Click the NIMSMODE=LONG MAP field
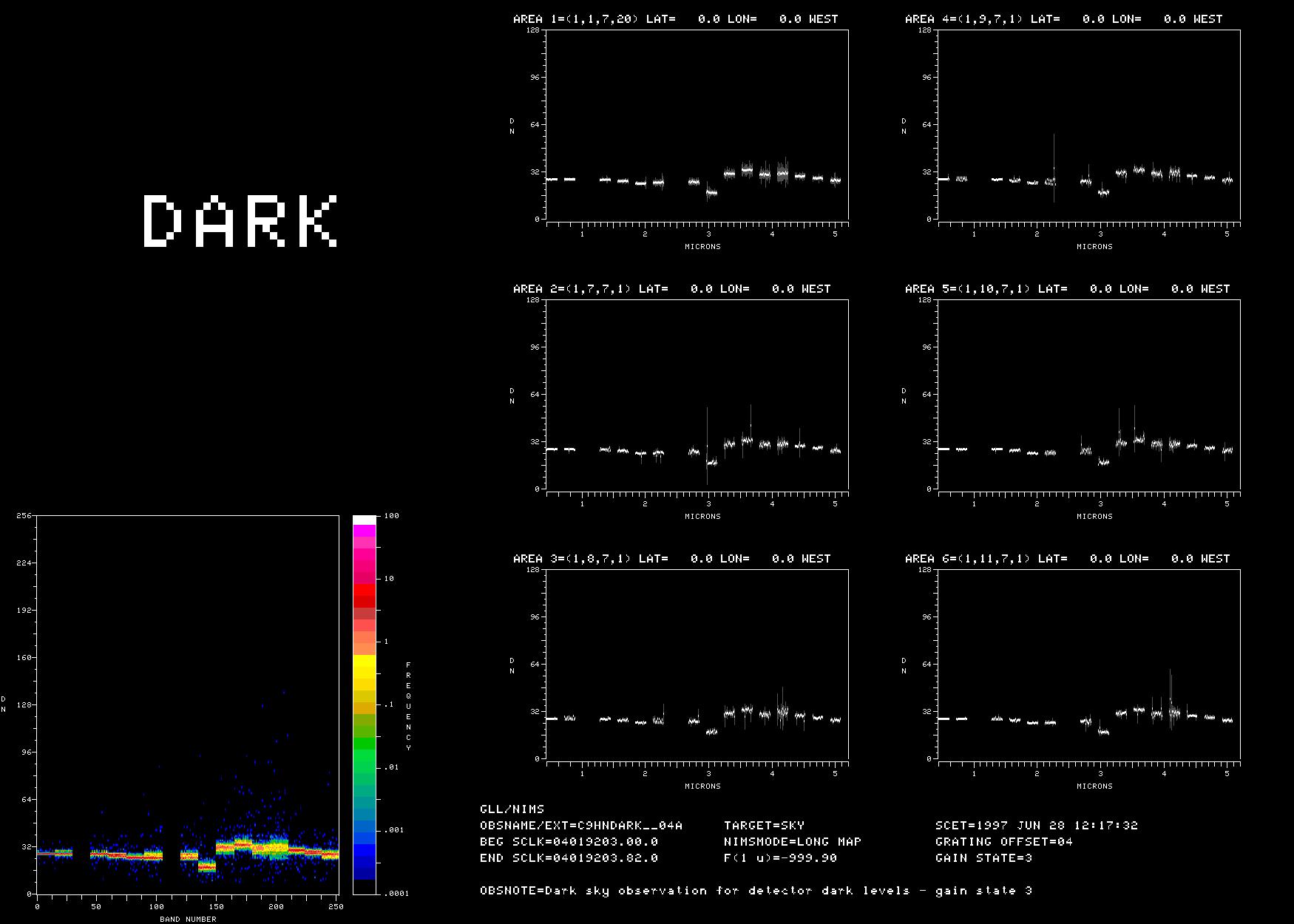 (793, 842)
